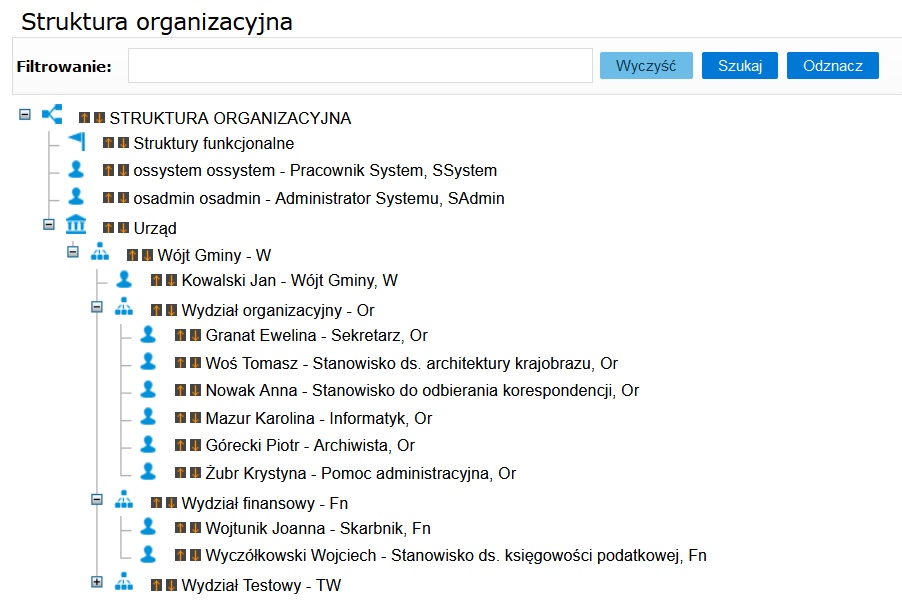Click the org-chart icon of Wydział finansowy

click(x=124, y=500)
